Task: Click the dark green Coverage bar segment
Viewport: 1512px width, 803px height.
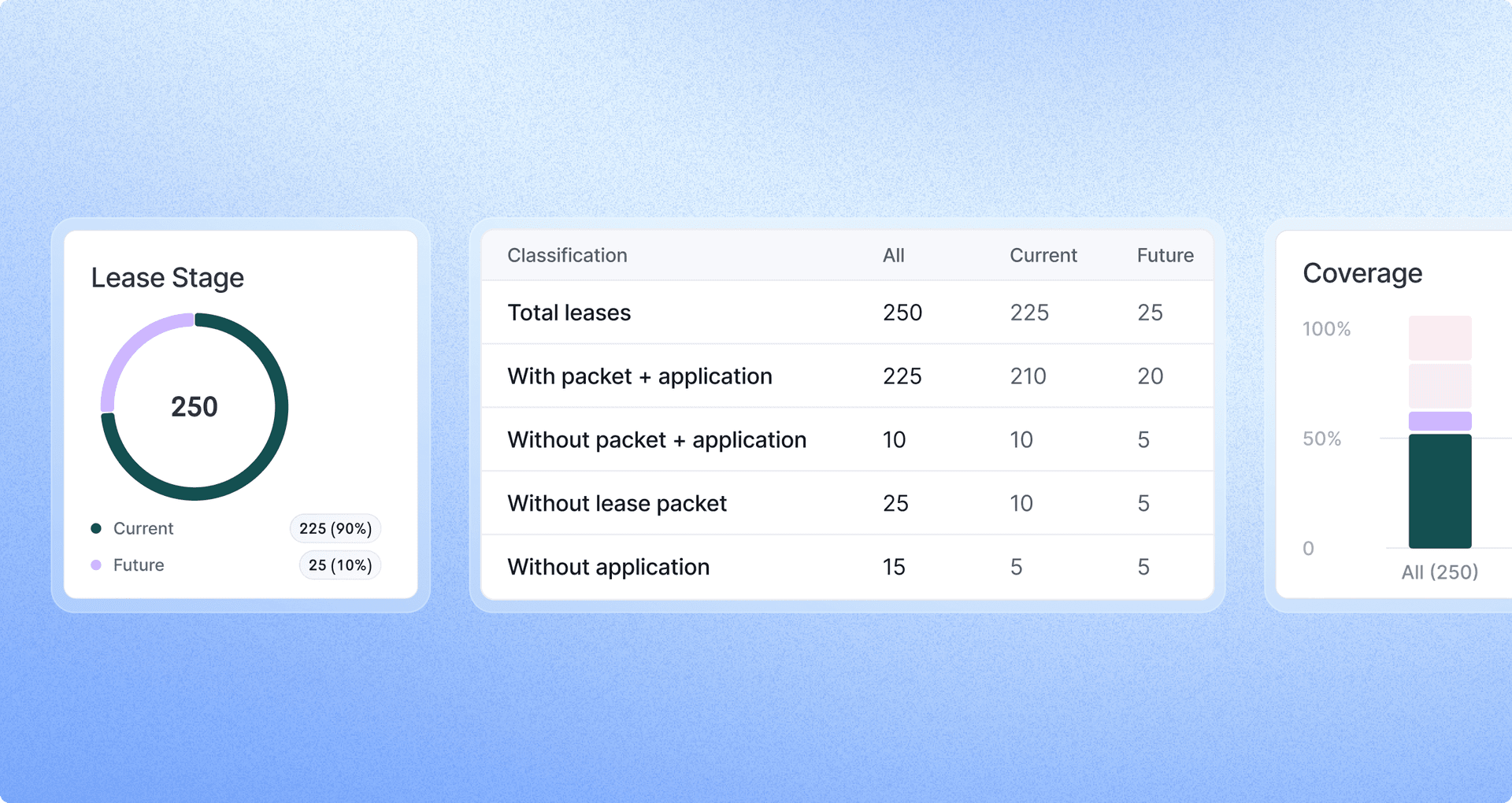Action: (x=1440, y=491)
